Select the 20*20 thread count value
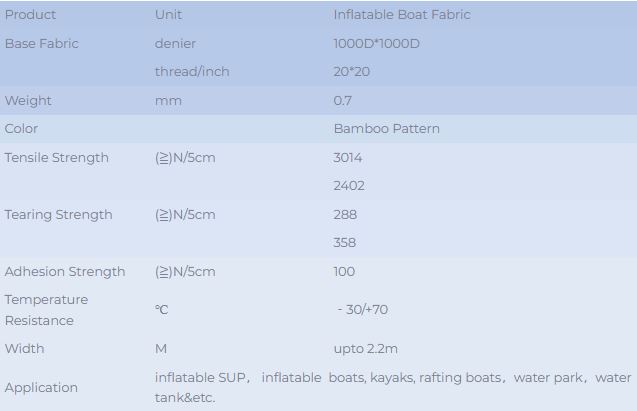 [x=351, y=72]
